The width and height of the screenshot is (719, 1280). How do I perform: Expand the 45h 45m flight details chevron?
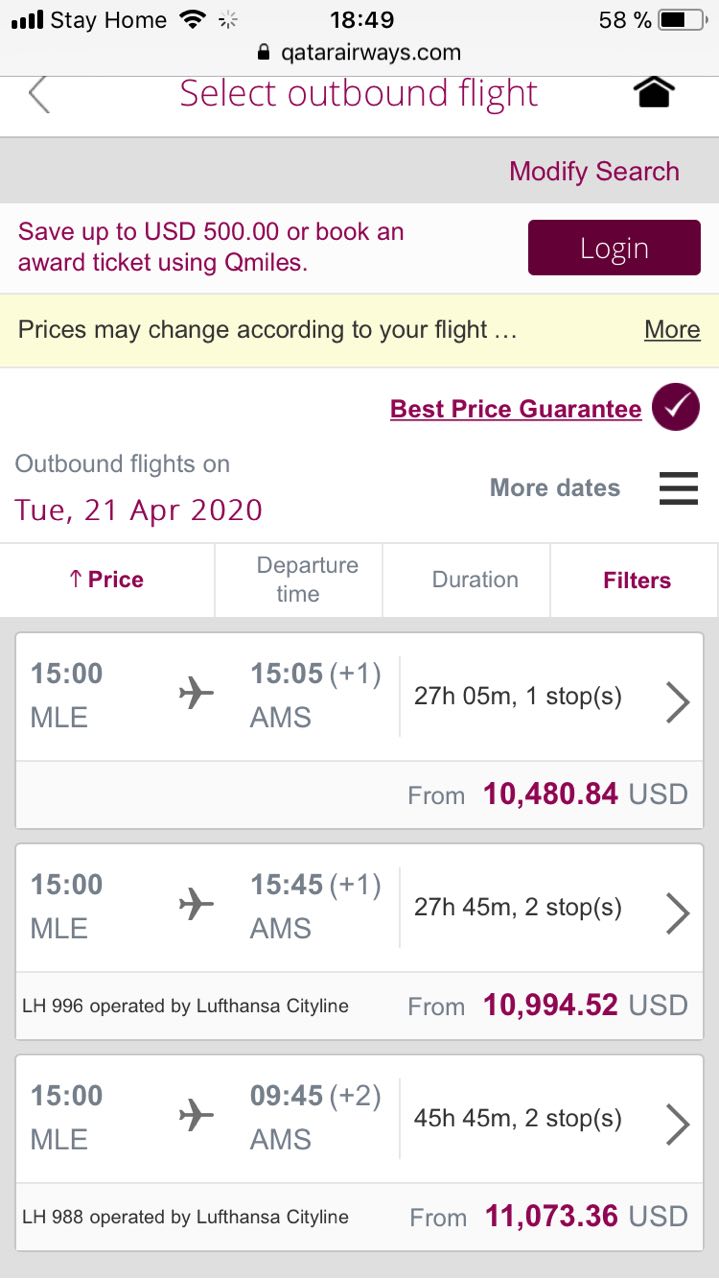[x=677, y=1124]
